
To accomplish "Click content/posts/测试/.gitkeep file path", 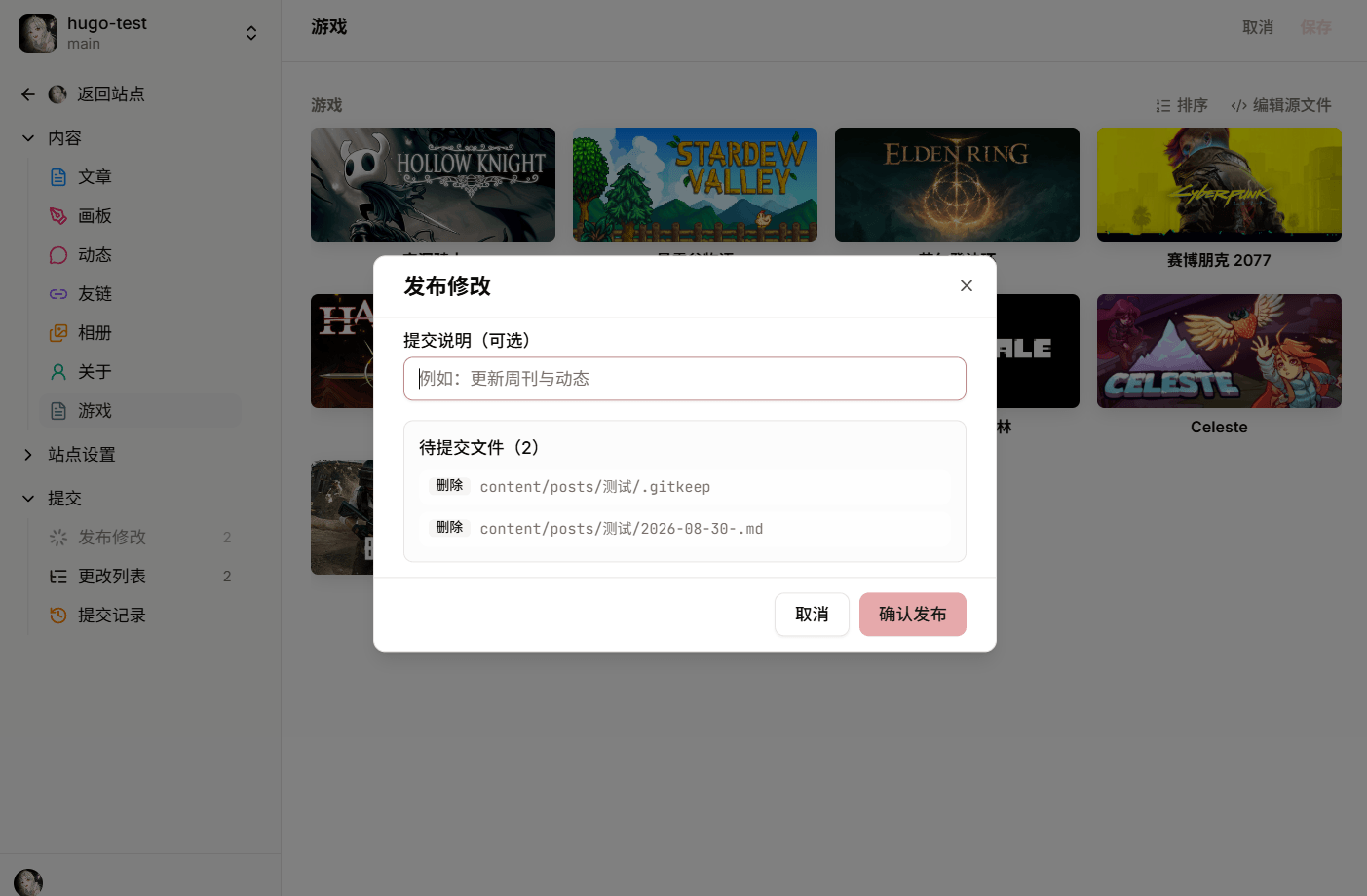I will (x=595, y=487).
